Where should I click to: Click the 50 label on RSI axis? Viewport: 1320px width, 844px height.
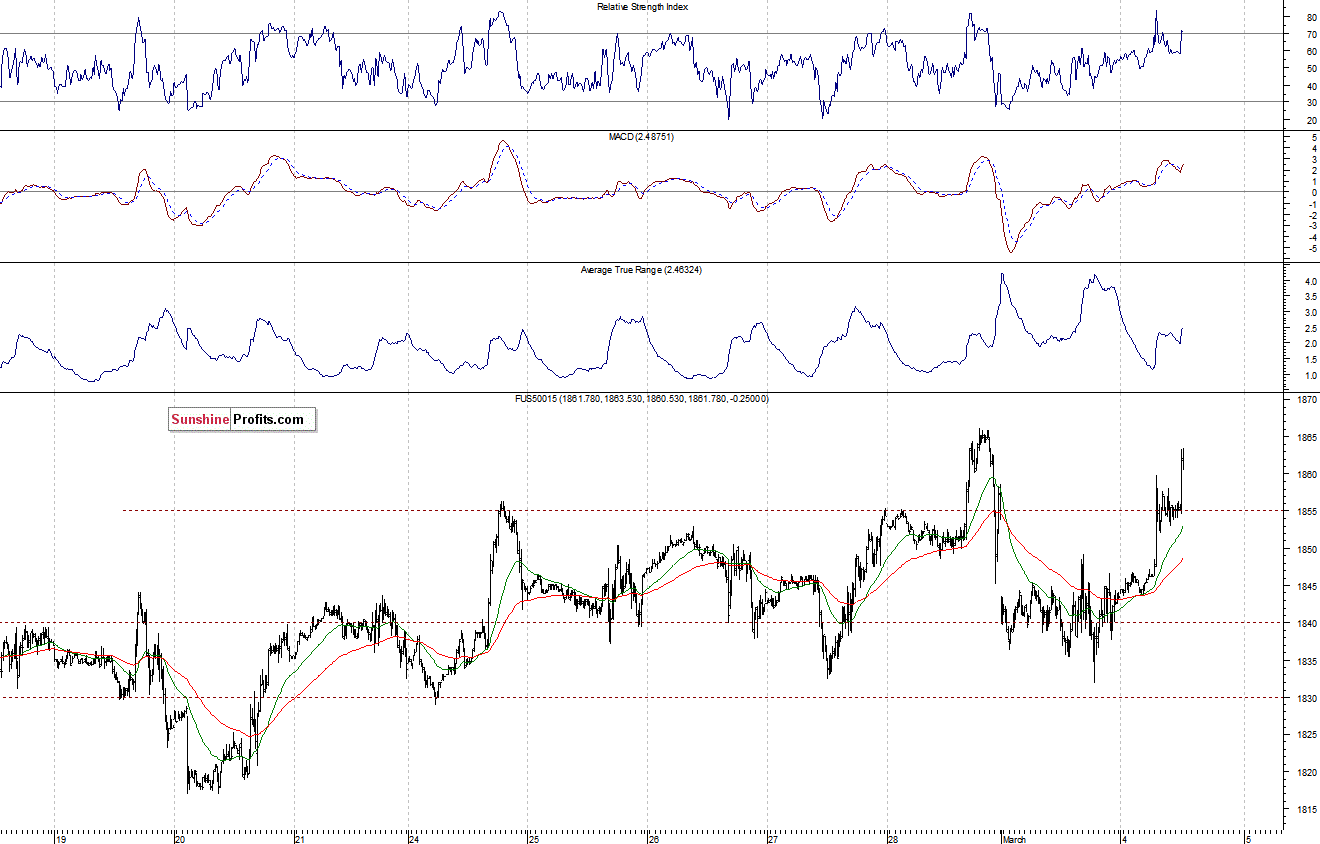pos(1310,69)
